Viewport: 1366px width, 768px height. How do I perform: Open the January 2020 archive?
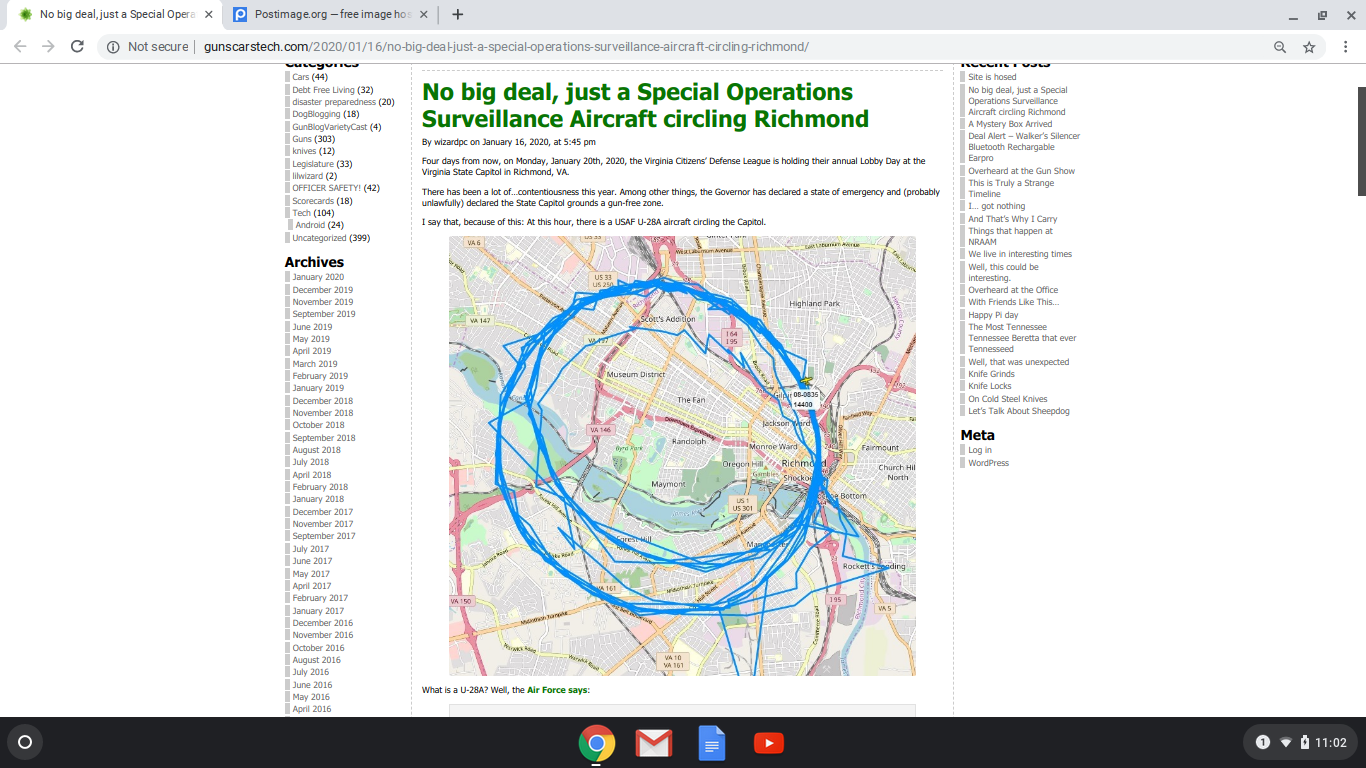pos(318,277)
